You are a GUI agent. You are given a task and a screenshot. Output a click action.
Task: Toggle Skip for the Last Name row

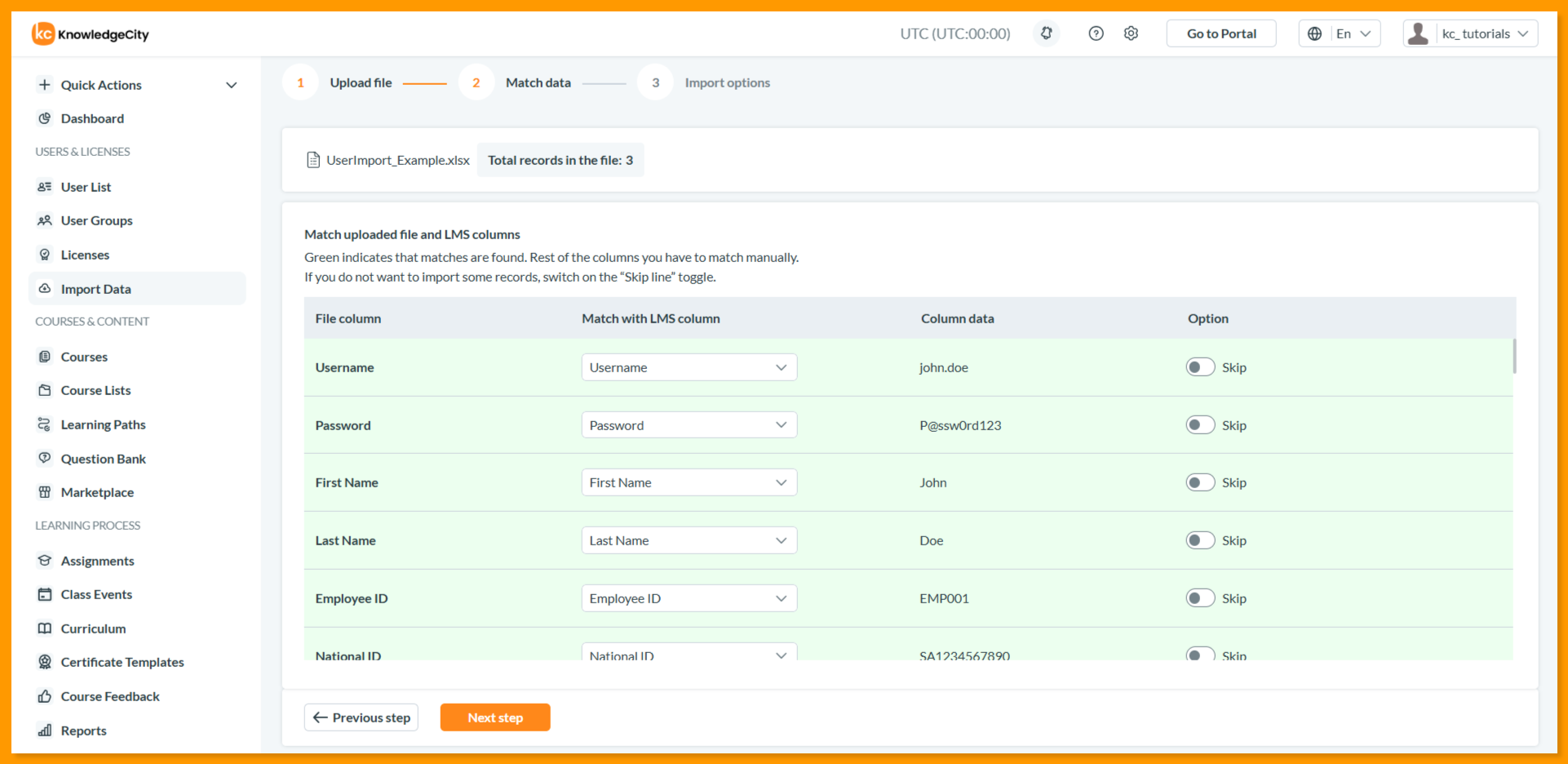point(1200,540)
